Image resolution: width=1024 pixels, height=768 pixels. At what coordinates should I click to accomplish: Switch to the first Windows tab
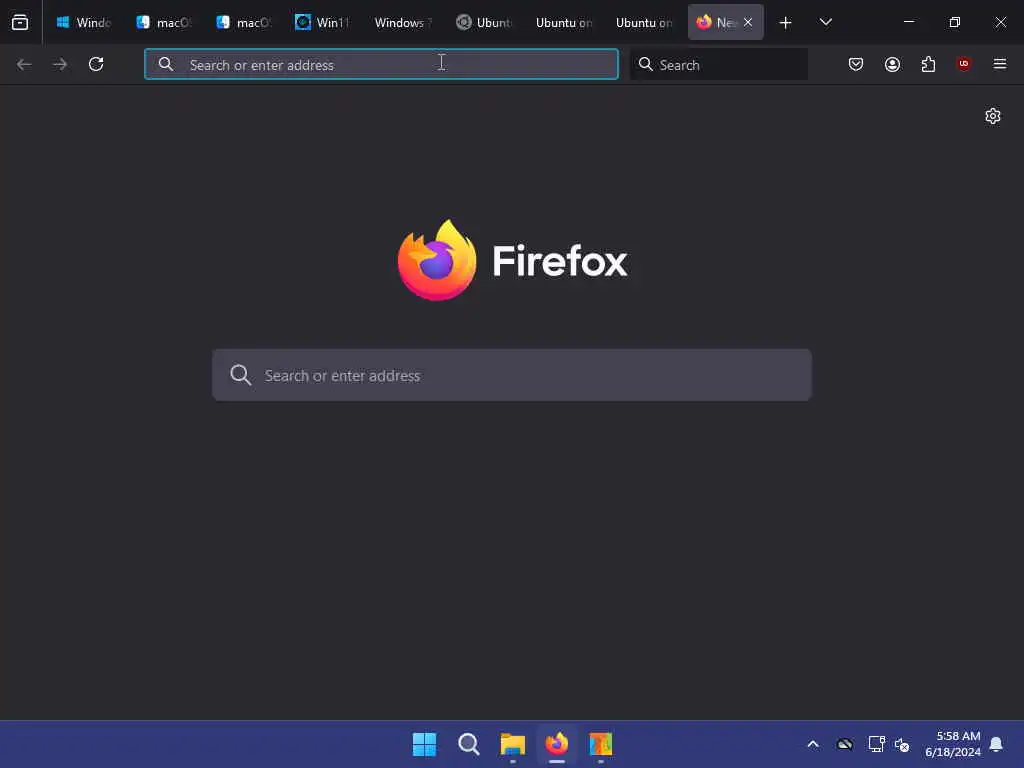click(84, 22)
